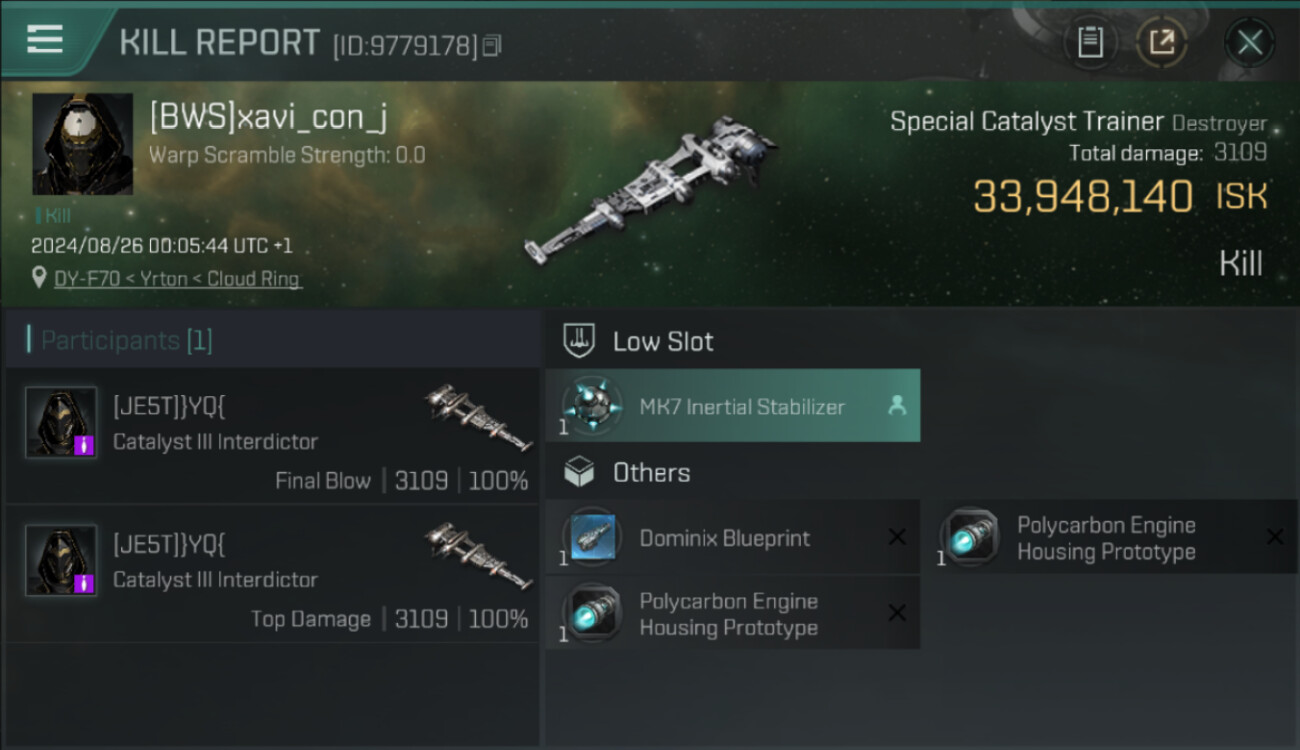The image size is (1300, 750).
Task: View xavi_con_j pilot portrait
Action: pos(82,144)
